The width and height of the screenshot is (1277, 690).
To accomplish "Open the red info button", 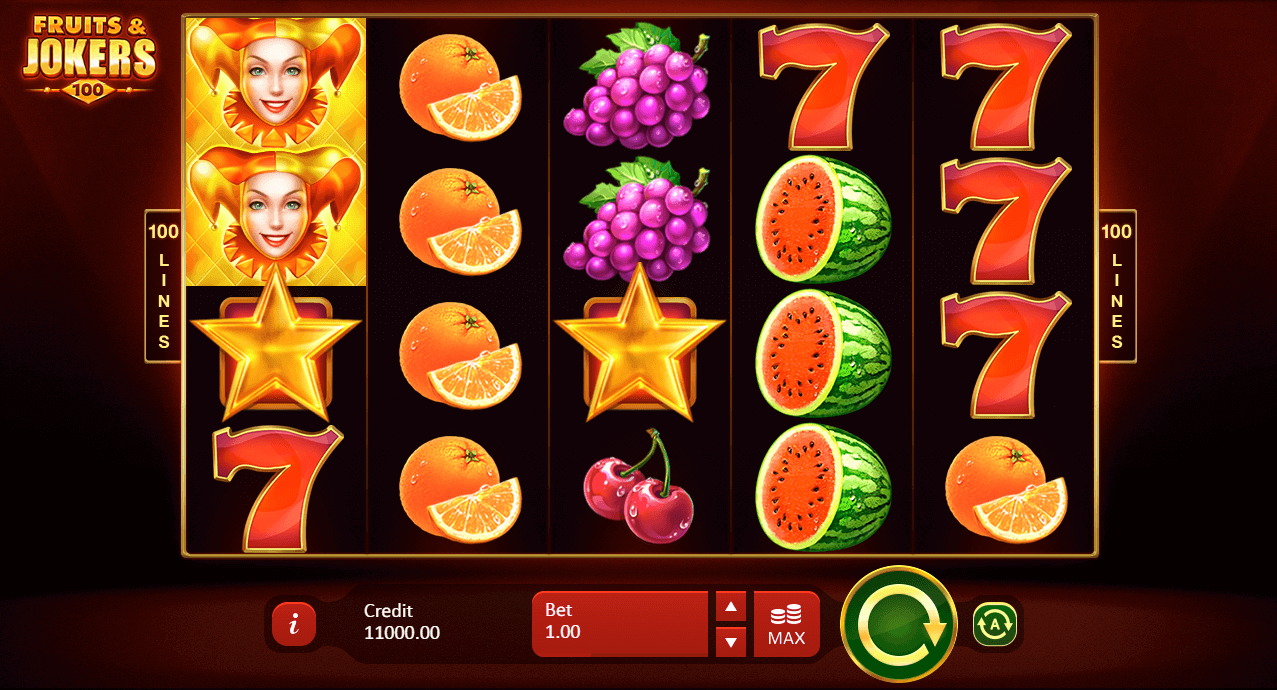I will click(294, 624).
